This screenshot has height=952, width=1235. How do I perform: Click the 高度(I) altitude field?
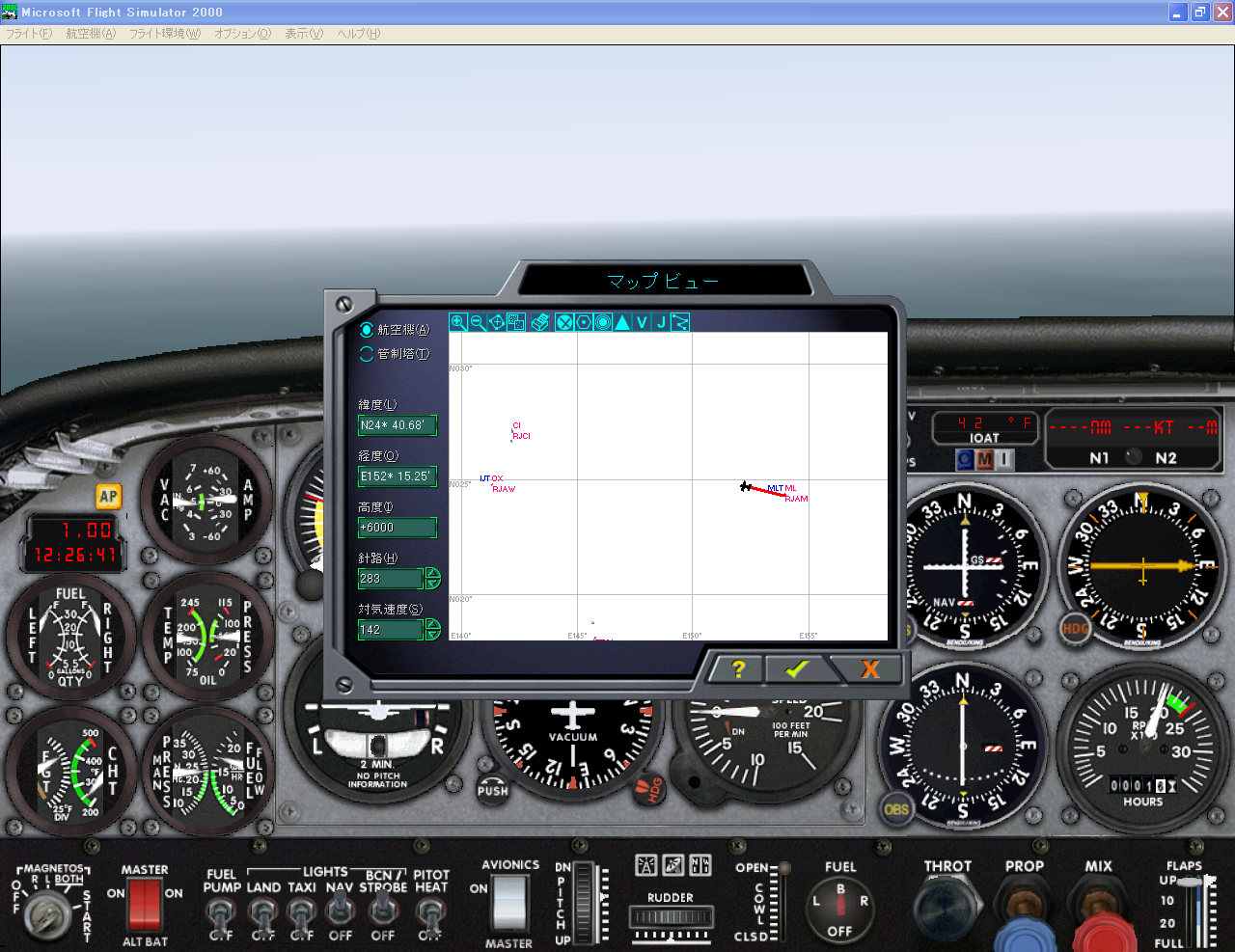click(x=398, y=528)
